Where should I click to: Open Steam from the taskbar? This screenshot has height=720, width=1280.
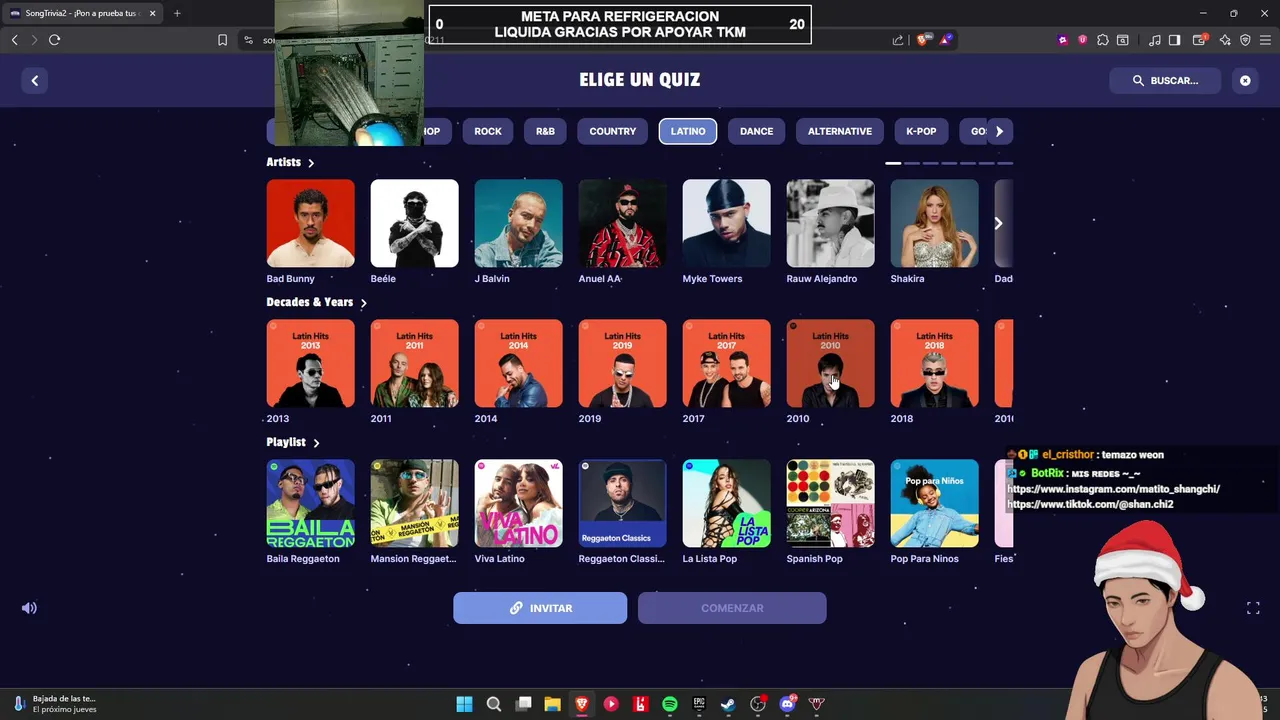pyautogui.click(x=728, y=704)
